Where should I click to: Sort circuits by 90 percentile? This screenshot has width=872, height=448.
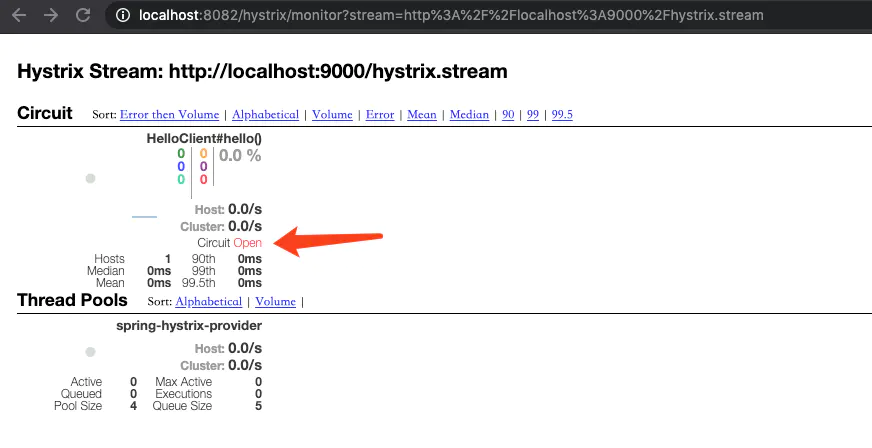pos(508,115)
